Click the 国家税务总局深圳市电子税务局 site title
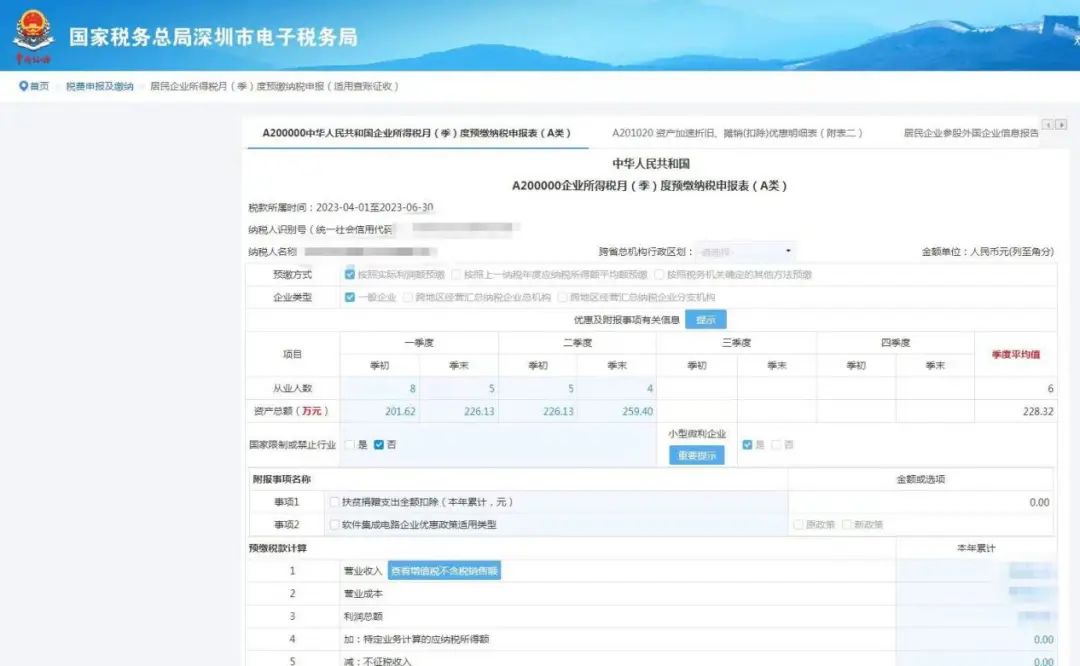 click(x=214, y=37)
